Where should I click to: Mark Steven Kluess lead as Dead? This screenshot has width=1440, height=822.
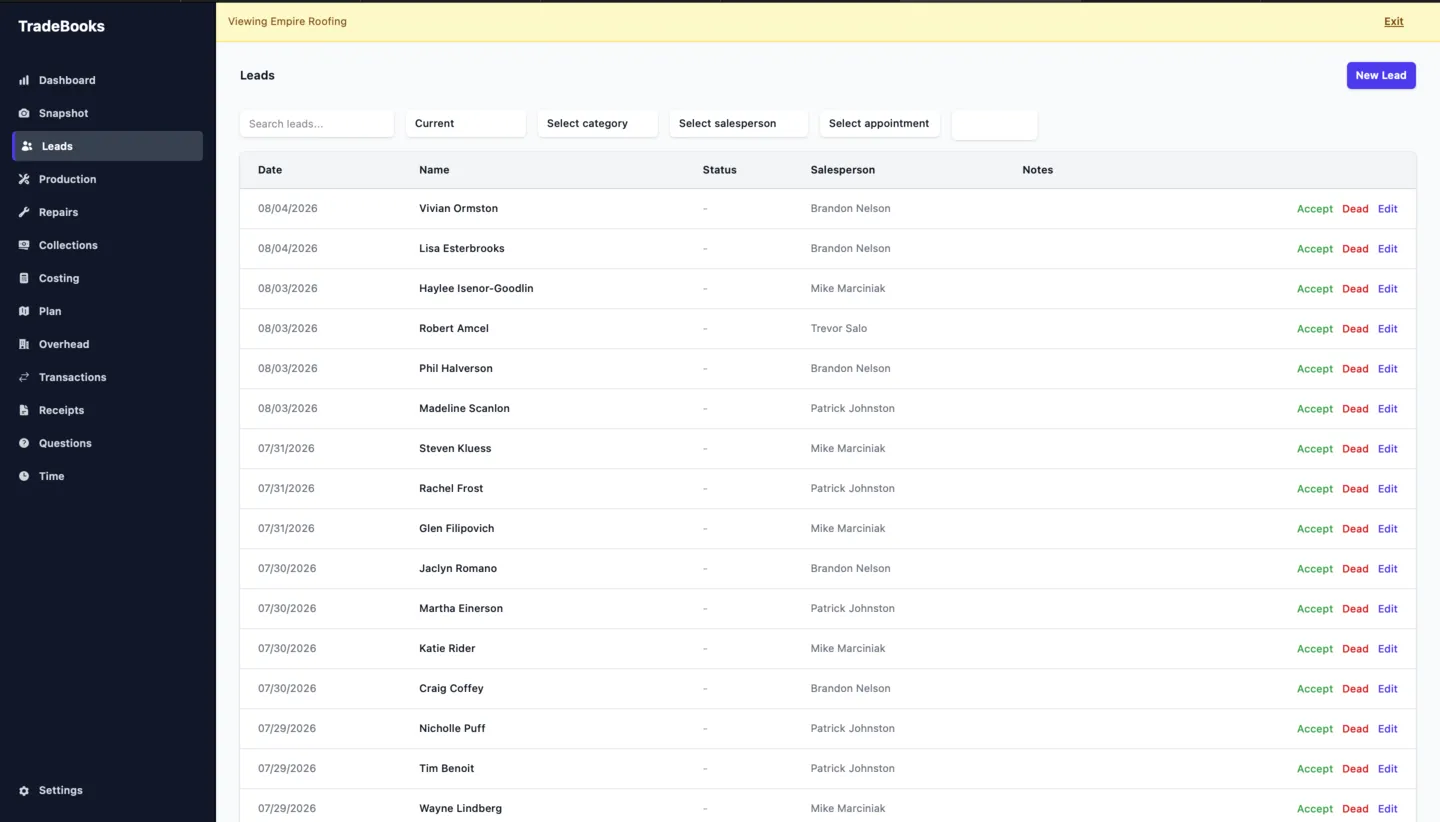click(x=1355, y=449)
